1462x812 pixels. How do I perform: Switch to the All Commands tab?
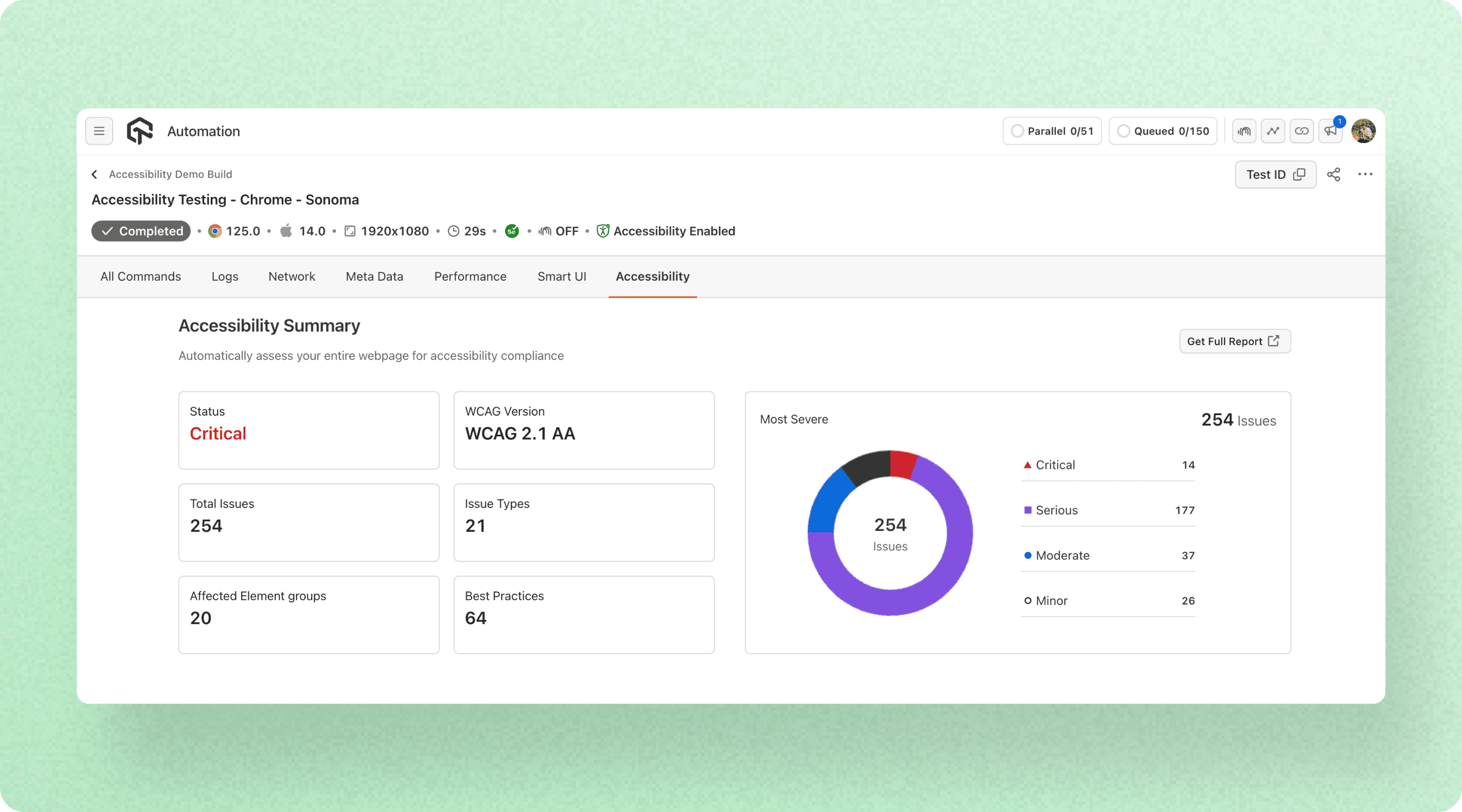point(140,277)
